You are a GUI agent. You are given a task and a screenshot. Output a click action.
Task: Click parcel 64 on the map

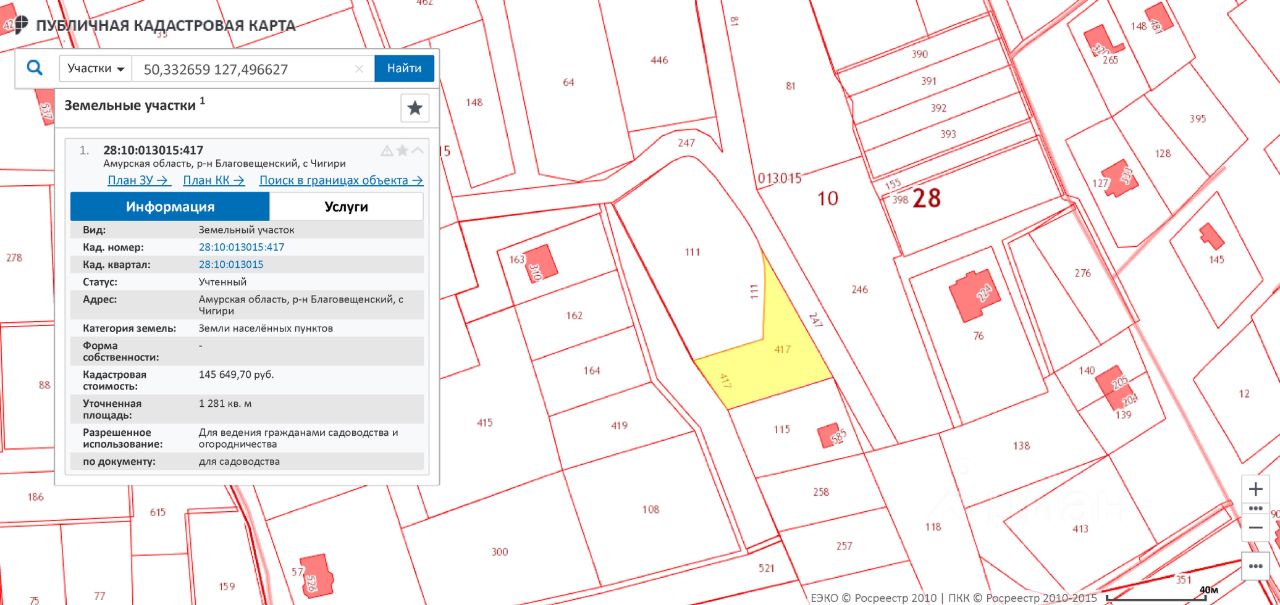pos(569,83)
